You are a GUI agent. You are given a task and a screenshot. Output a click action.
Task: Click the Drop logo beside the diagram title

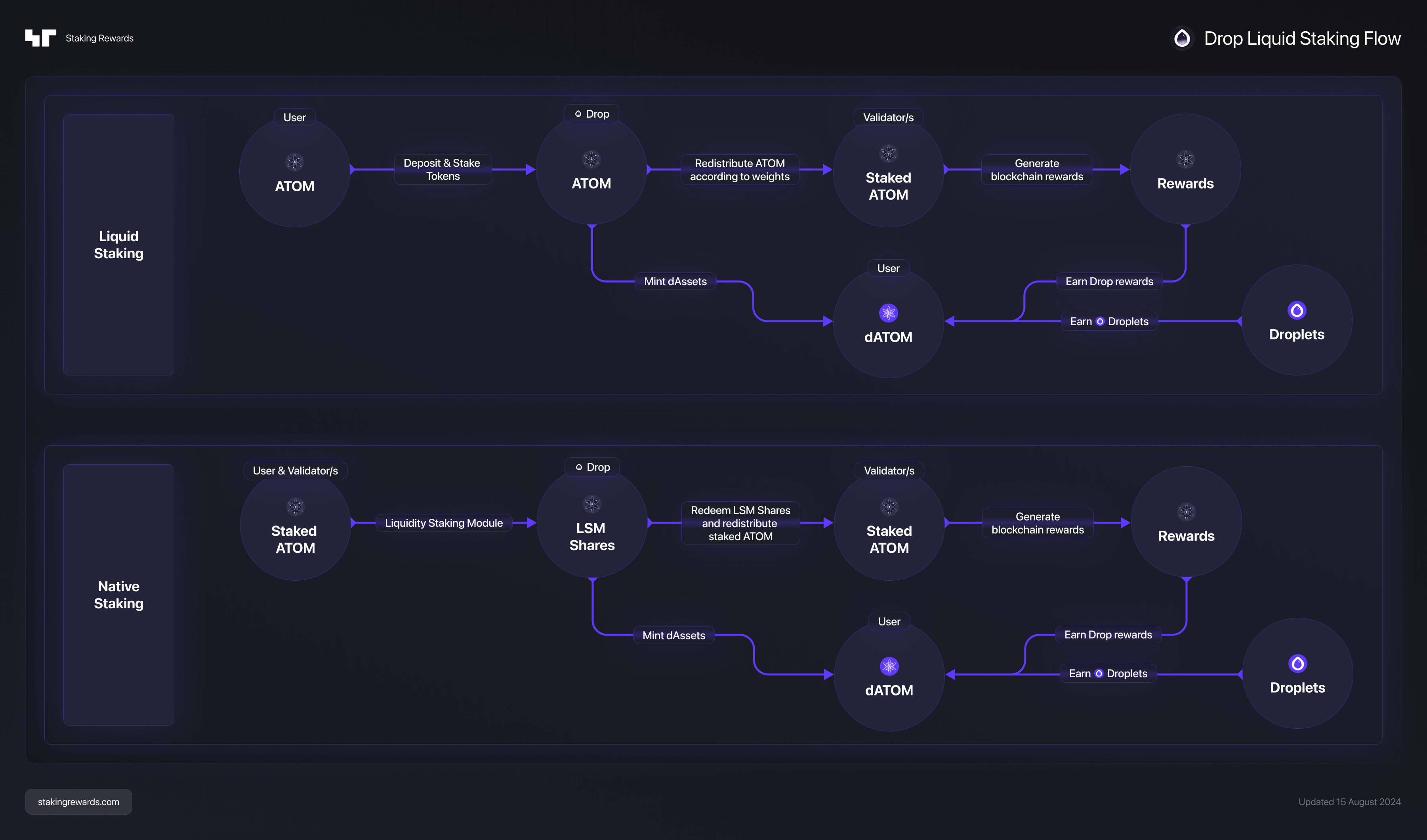(x=1182, y=38)
